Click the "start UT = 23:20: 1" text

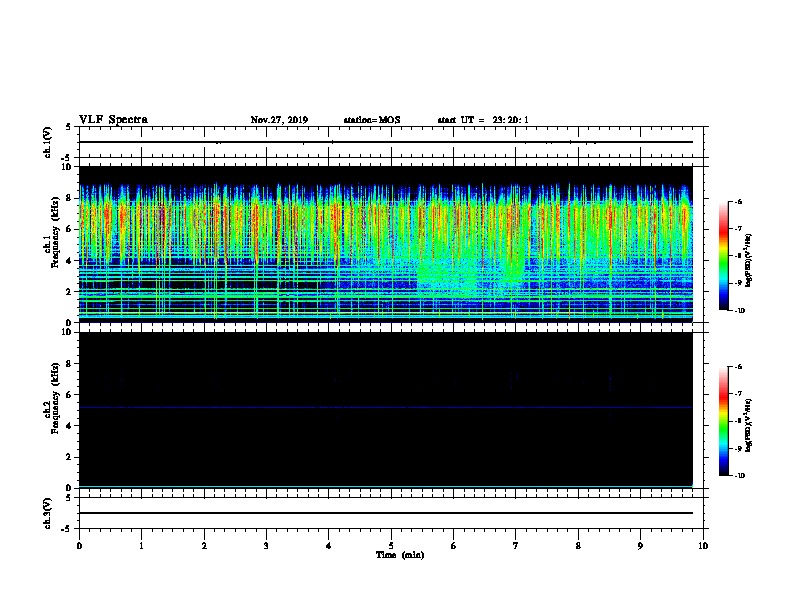[x=483, y=120]
